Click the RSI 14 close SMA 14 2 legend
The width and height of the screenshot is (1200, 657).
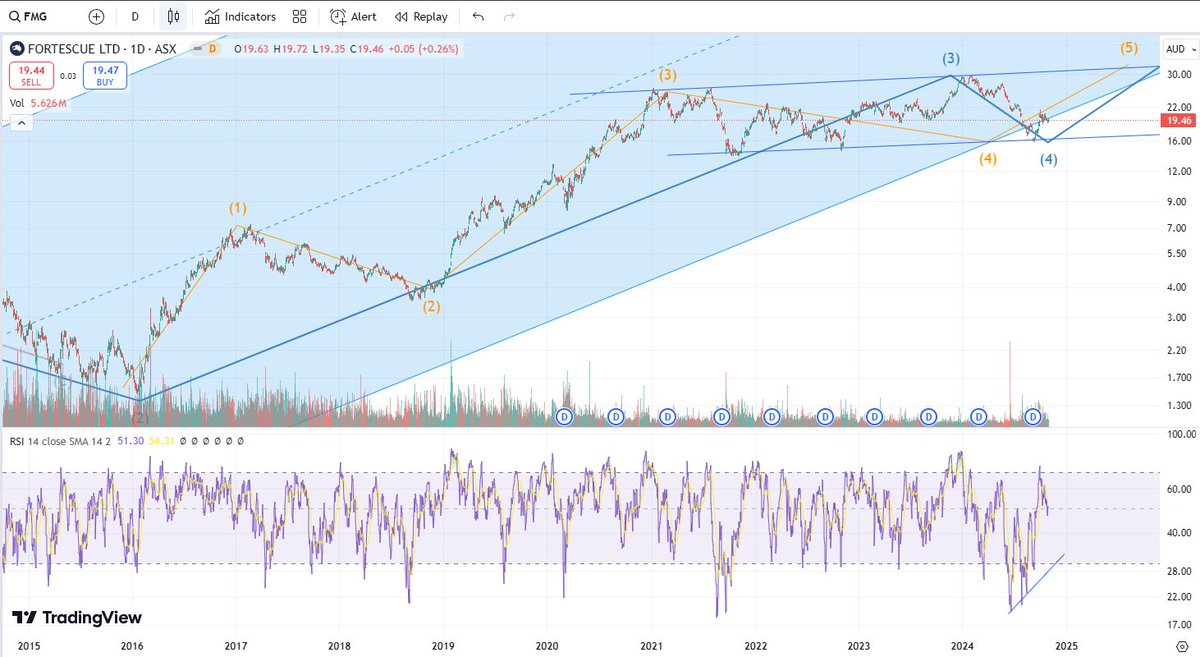59,440
